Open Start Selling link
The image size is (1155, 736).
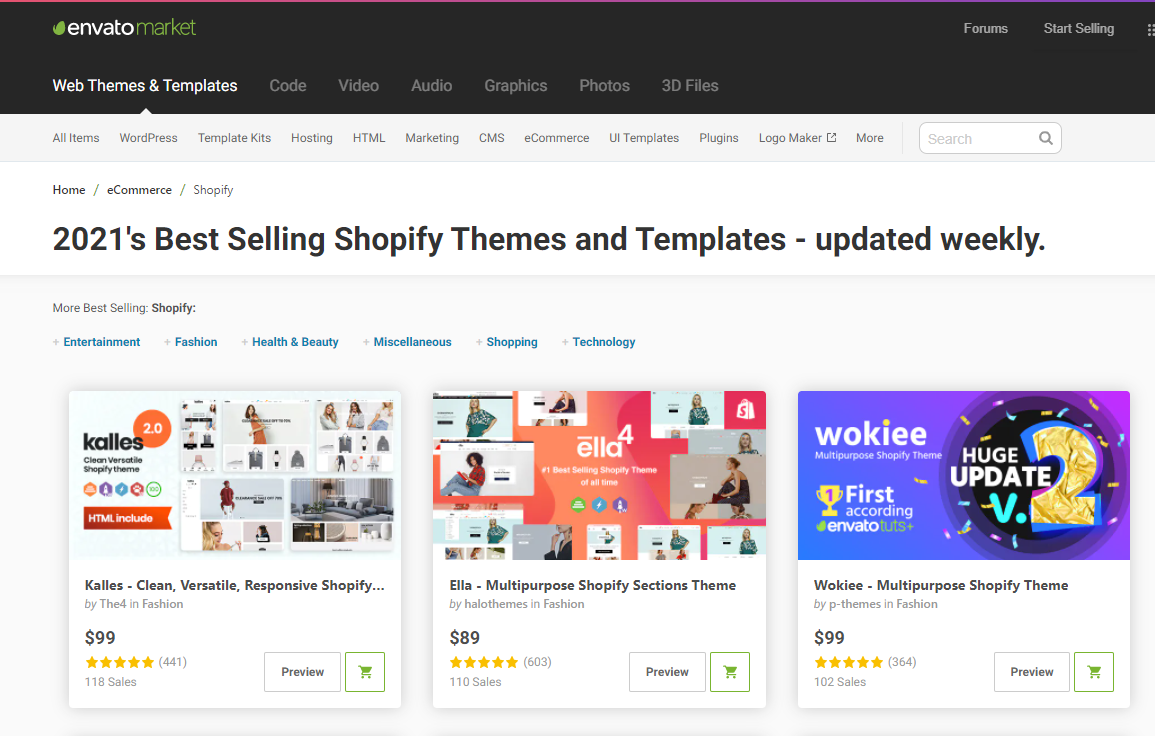1079,28
